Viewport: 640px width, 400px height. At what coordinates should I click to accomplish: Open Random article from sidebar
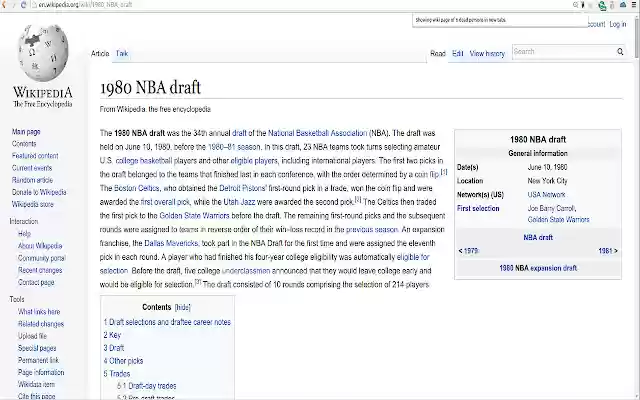[x=32, y=180]
